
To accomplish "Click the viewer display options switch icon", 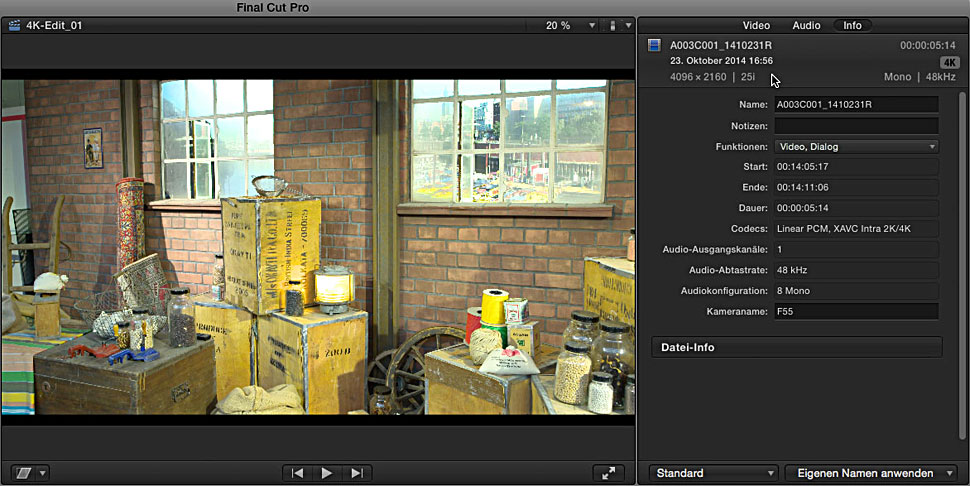I will point(612,25).
